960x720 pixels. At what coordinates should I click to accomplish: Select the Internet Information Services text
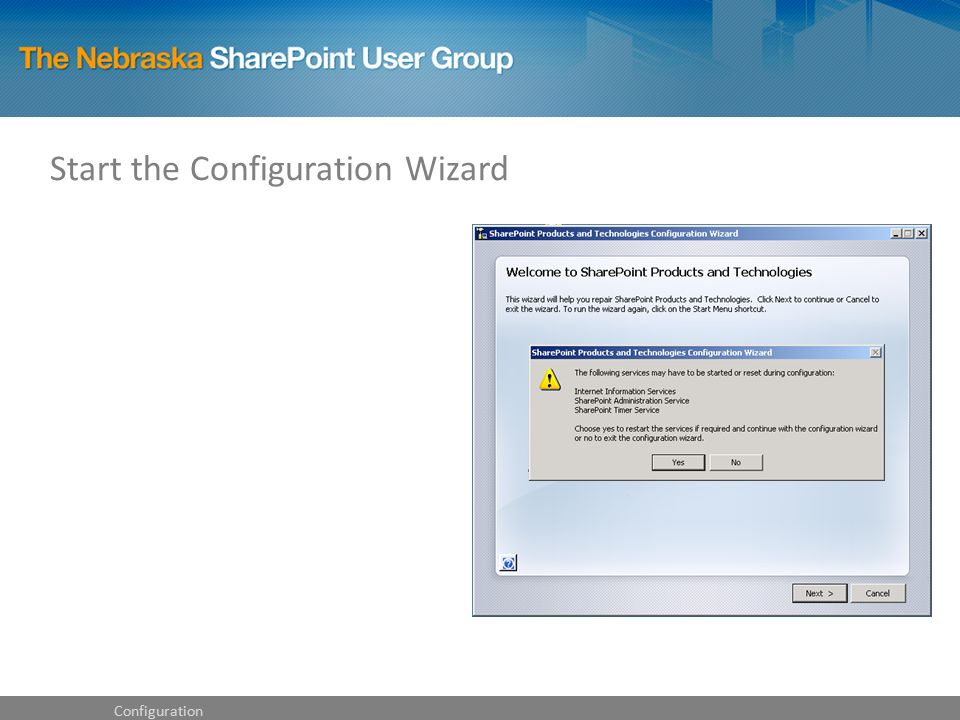pyautogui.click(x=625, y=391)
